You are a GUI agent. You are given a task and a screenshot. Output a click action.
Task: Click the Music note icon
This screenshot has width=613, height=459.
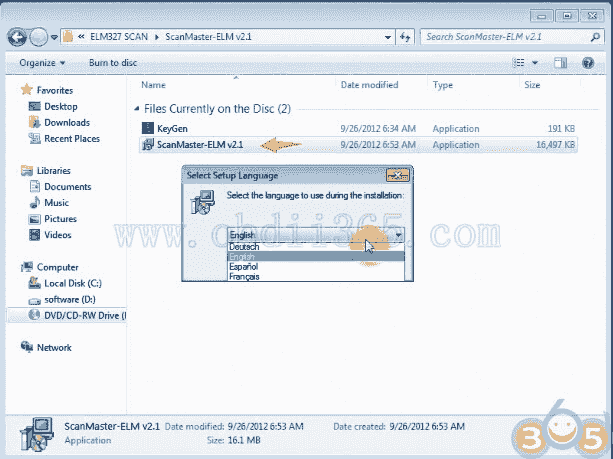35,202
